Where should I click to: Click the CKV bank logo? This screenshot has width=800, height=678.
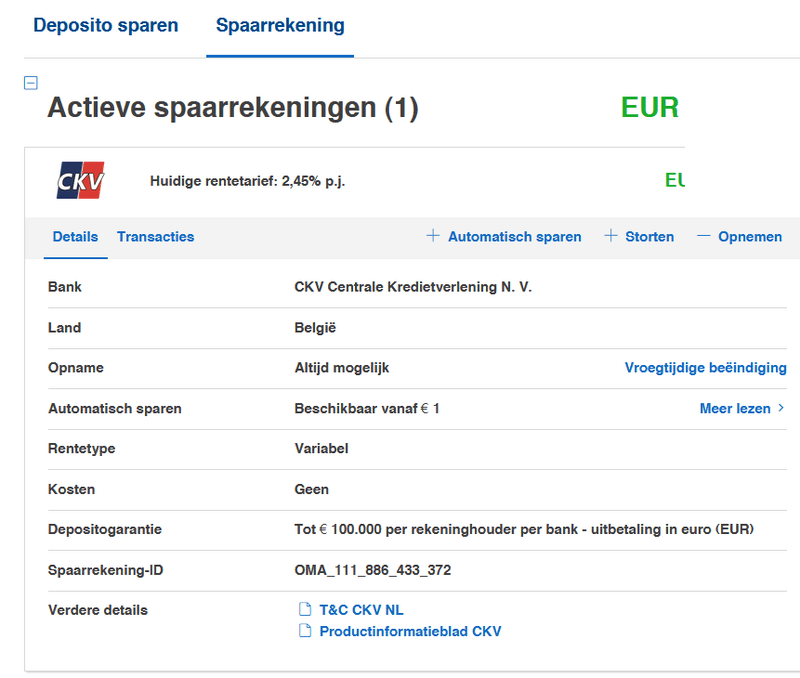(x=80, y=181)
